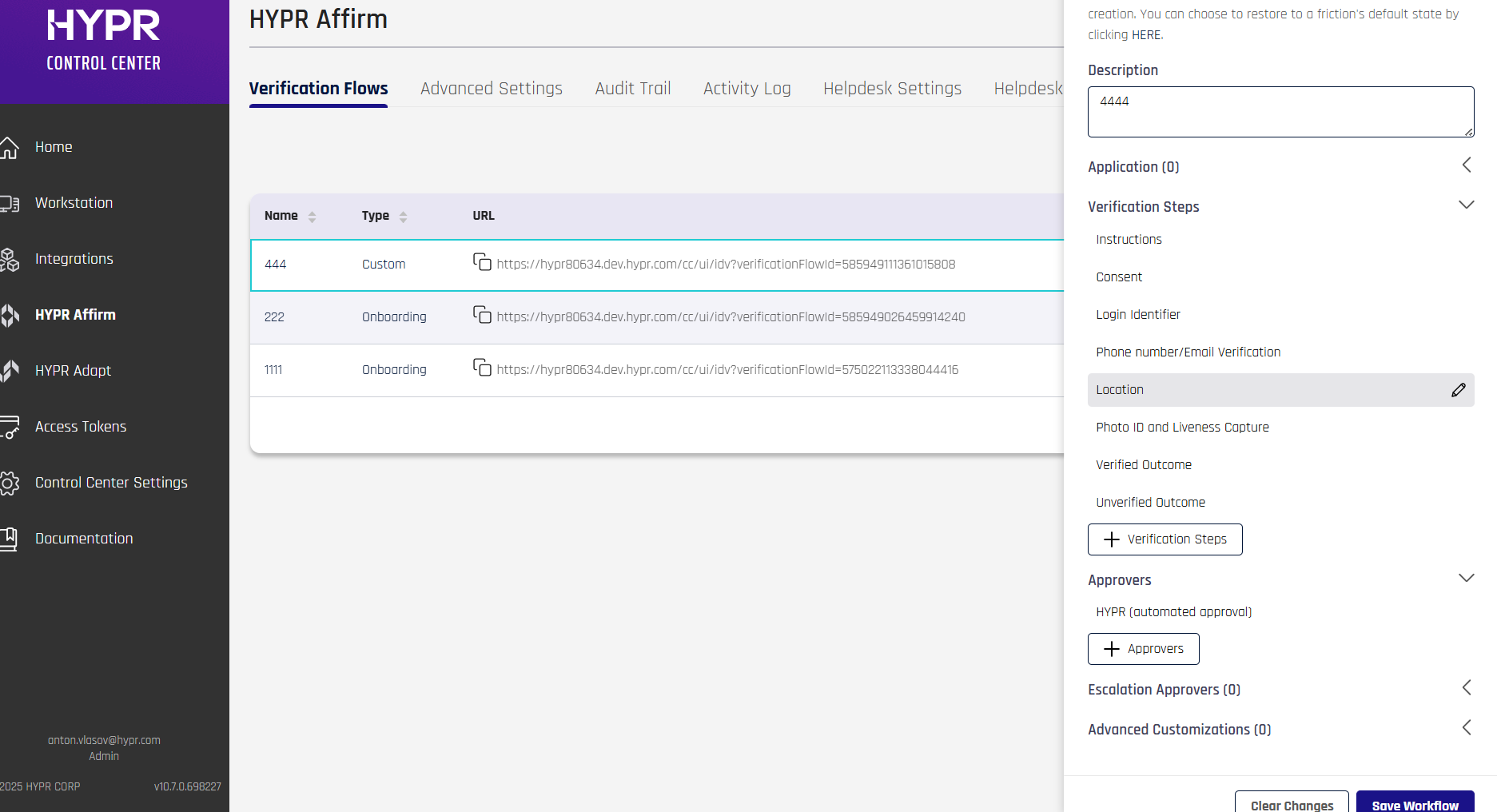Click the Type column sort arrows
The height and width of the screenshot is (812, 1497).
click(x=403, y=217)
